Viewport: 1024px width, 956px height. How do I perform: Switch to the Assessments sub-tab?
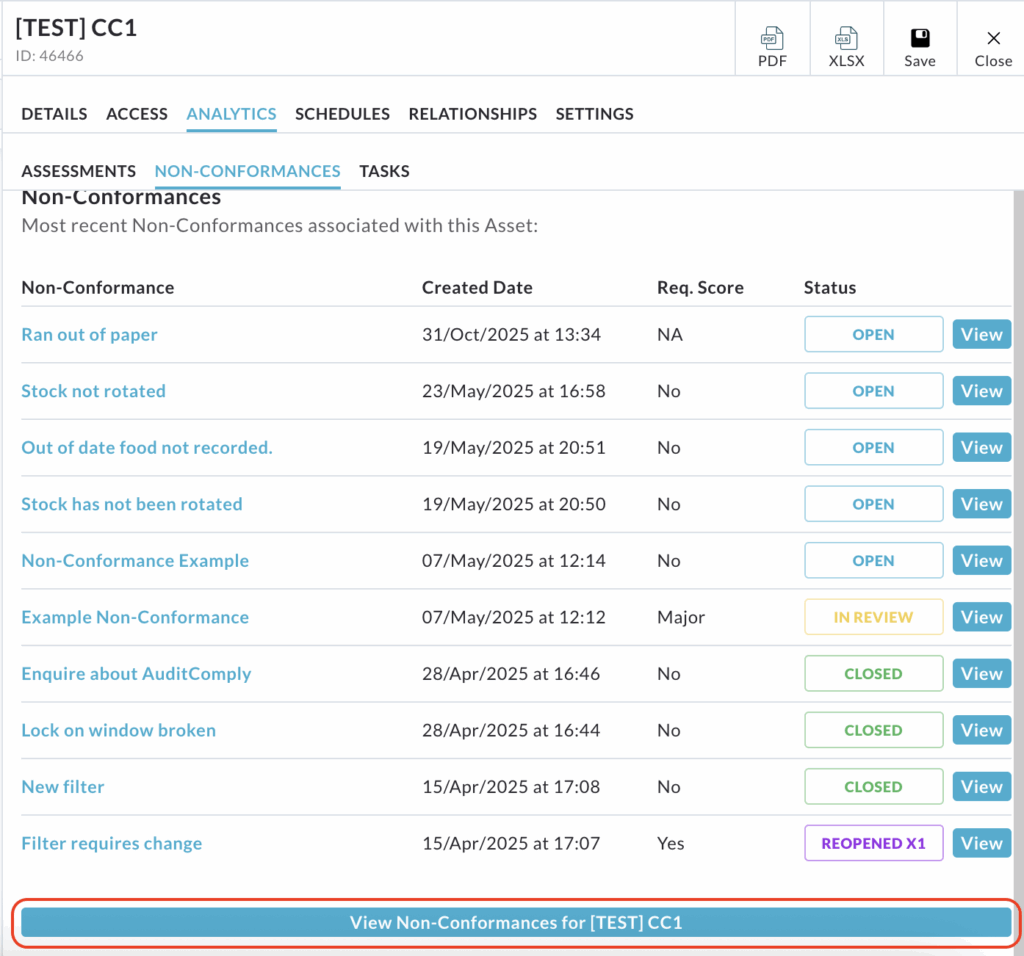78,171
